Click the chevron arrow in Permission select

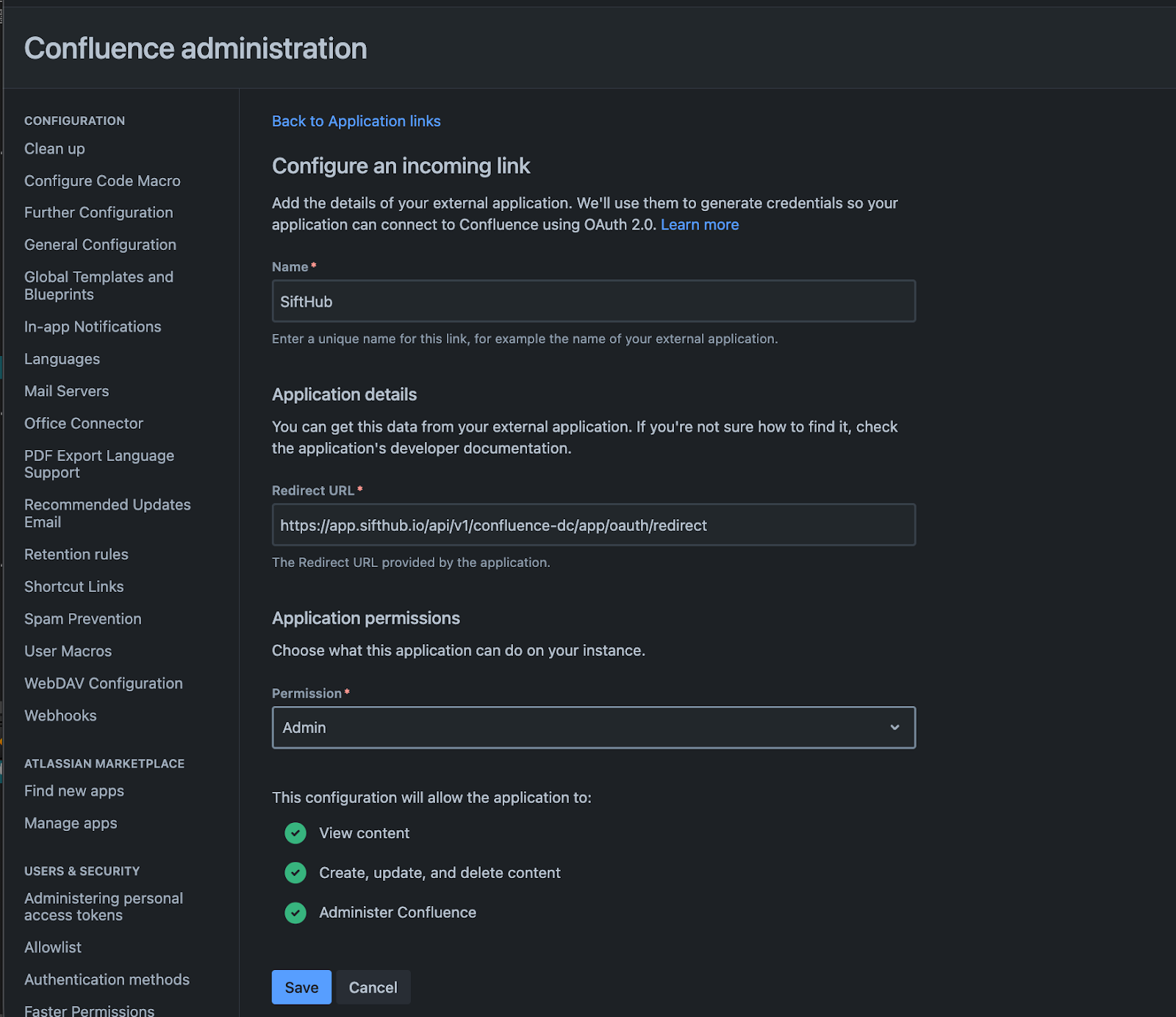tap(894, 727)
